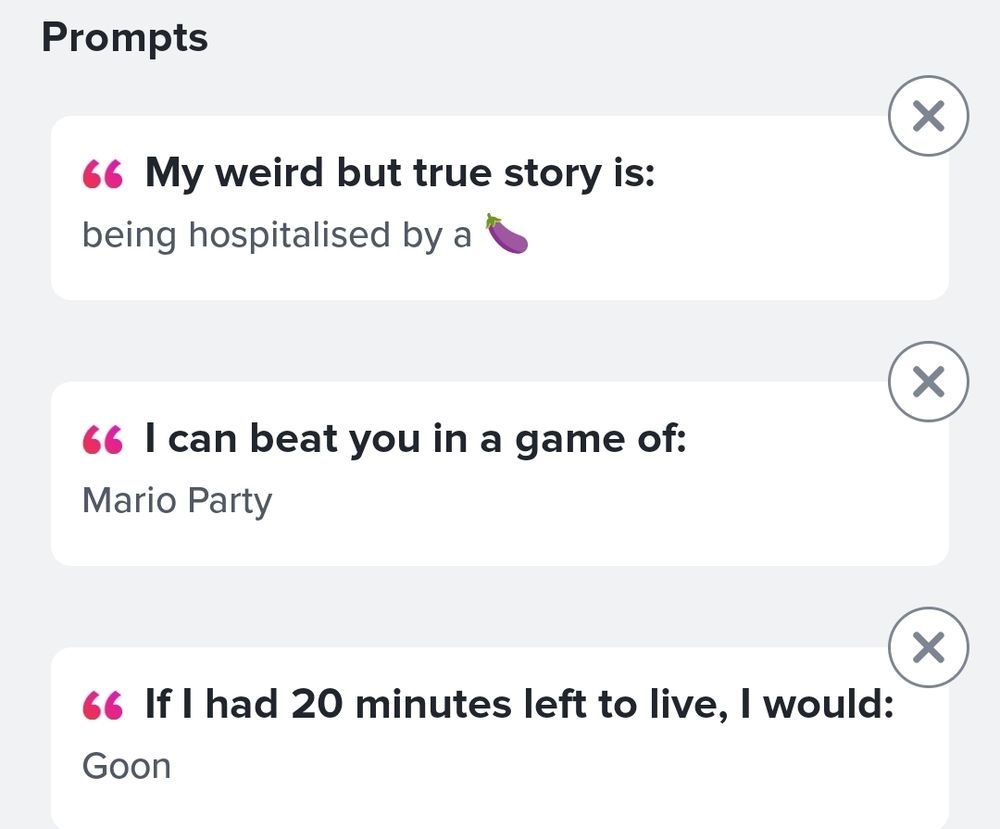
Task: Remove the 'My weird but true story' prompt
Action: 928,117
